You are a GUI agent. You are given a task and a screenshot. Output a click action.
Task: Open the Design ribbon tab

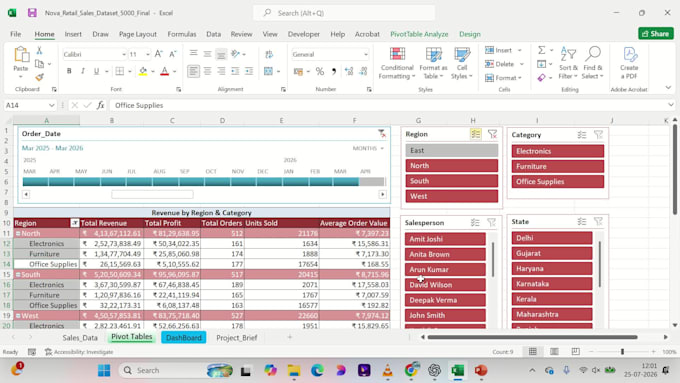[470, 34]
